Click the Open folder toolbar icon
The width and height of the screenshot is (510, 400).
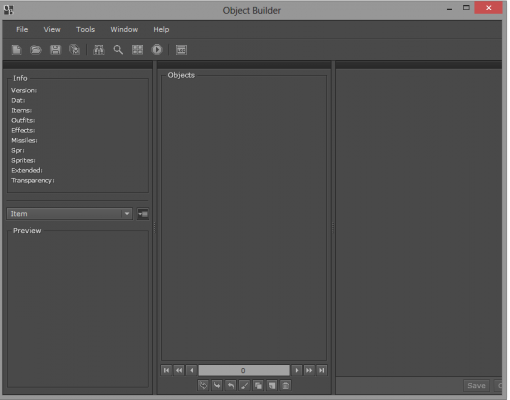click(x=36, y=50)
